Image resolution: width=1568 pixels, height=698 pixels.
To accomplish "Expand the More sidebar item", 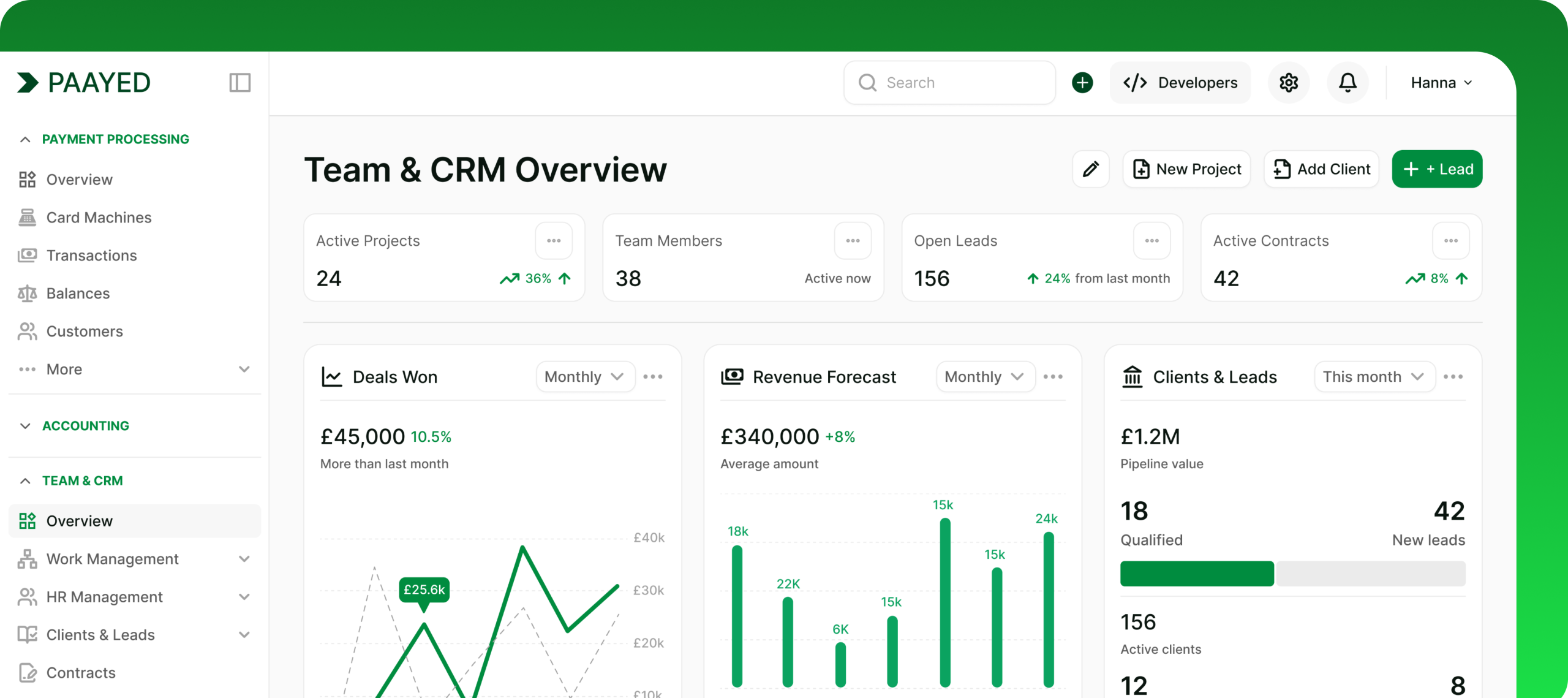I will click(x=244, y=370).
